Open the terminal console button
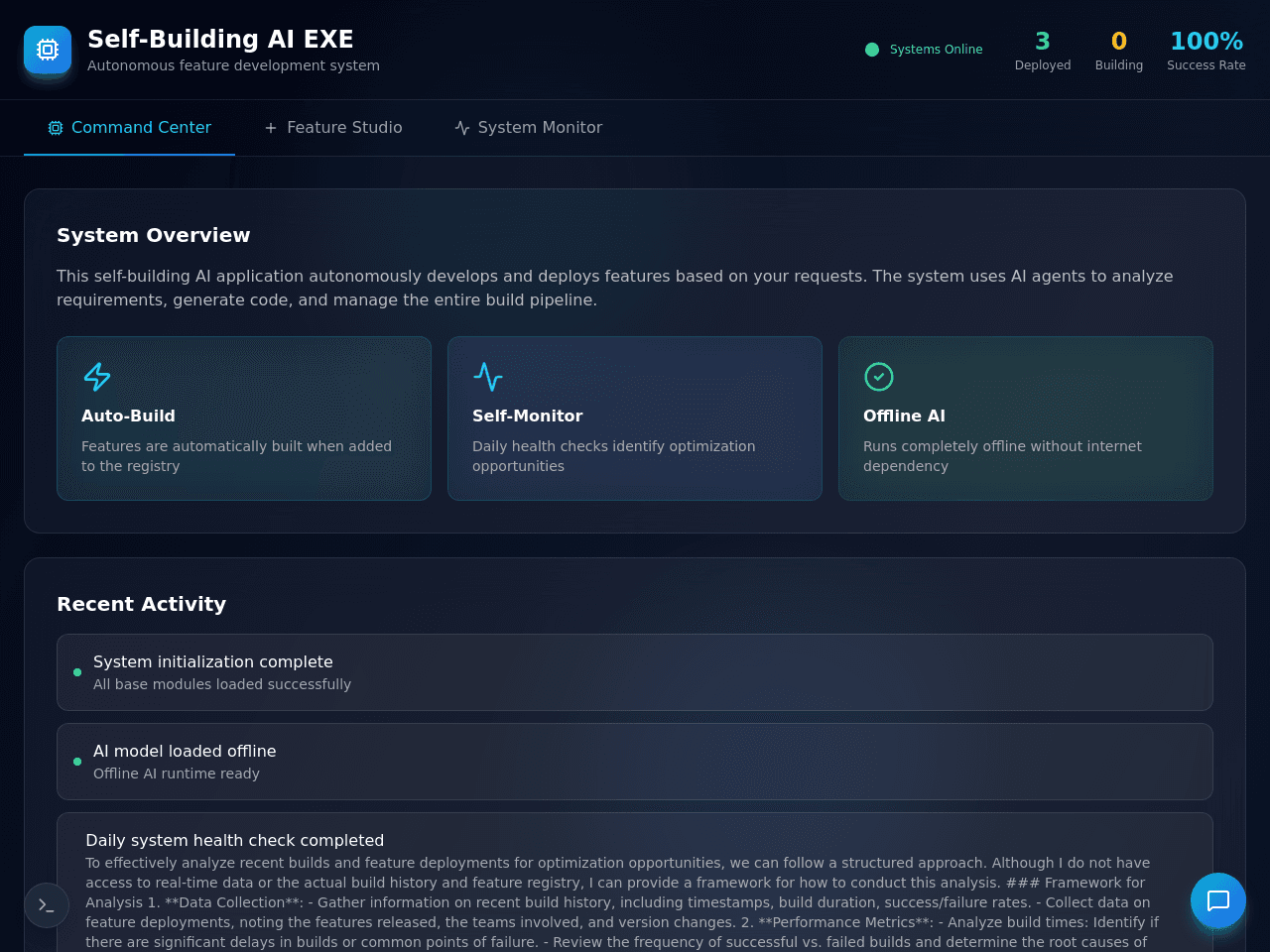 click(x=47, y=904)
